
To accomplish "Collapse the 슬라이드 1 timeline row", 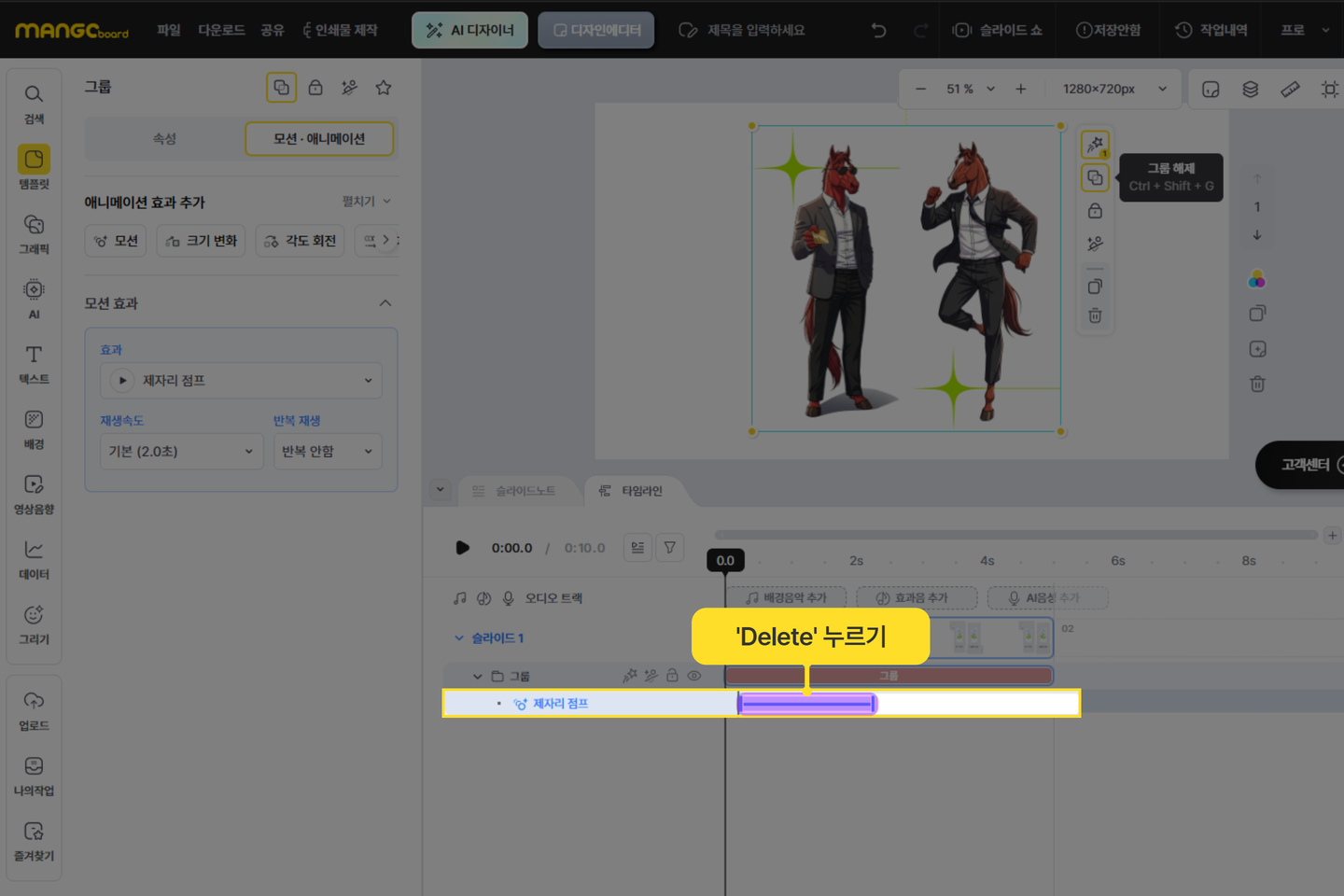I will point(459,638).
